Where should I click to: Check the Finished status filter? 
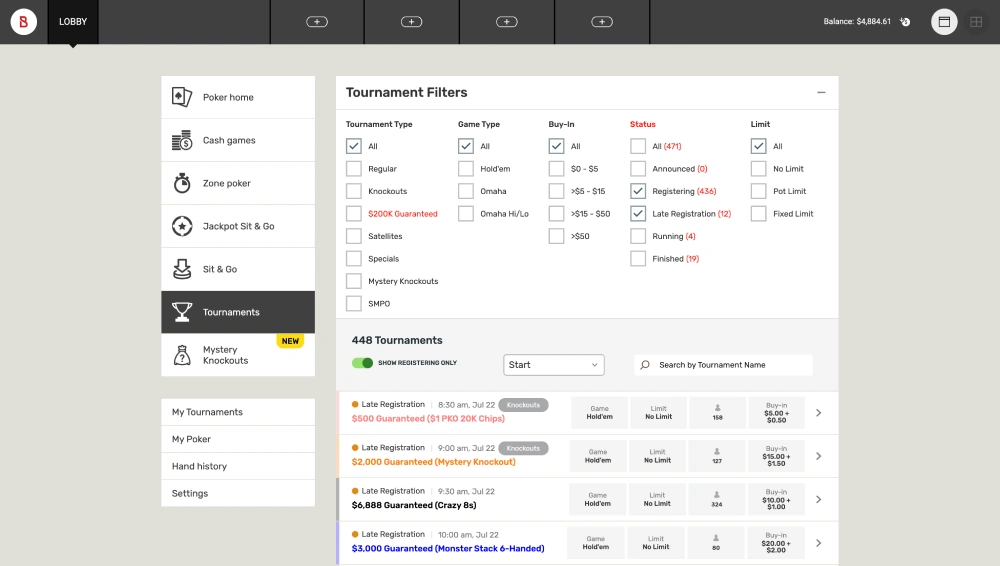point(638,258)
